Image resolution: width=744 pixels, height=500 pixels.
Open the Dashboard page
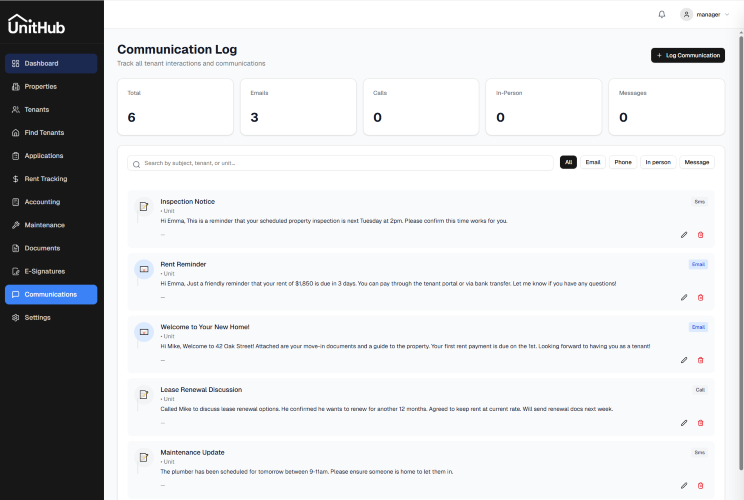click(51, 64)
